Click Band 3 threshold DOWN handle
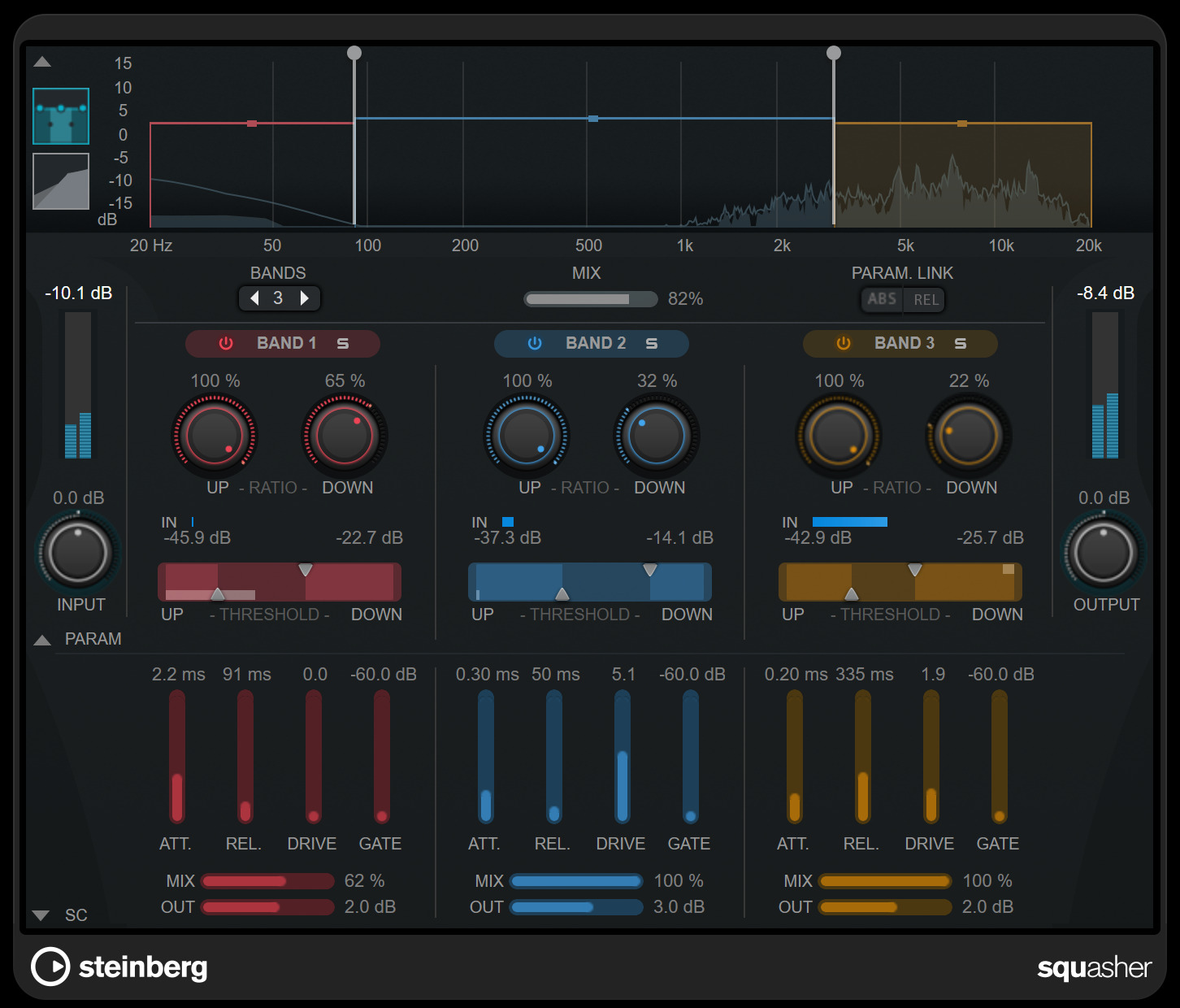This screenshot has height=1008, width=1180. coord(915,570)
